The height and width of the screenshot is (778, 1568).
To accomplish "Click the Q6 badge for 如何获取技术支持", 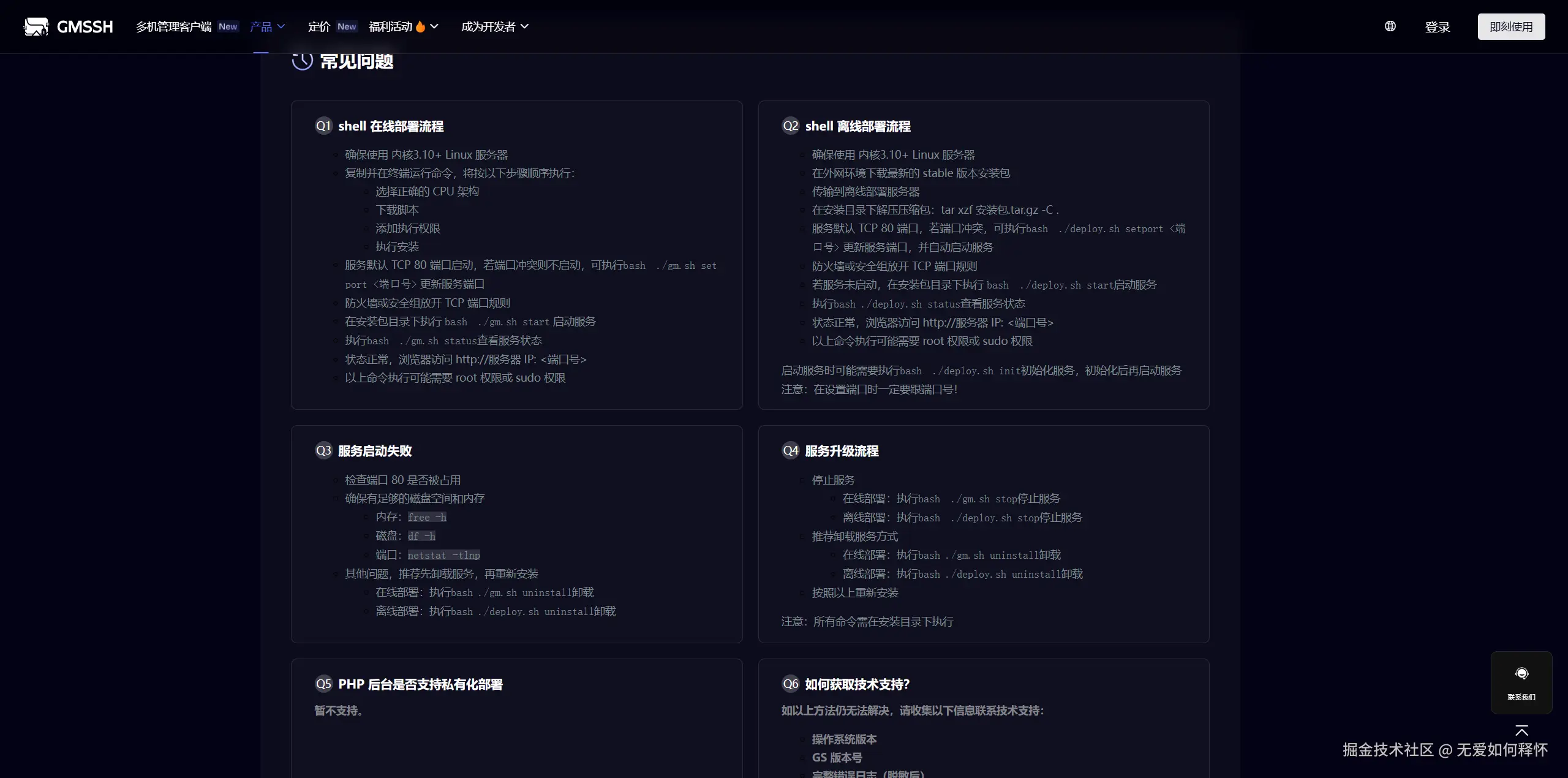I will pyautogui.click(x=790, y=684).
